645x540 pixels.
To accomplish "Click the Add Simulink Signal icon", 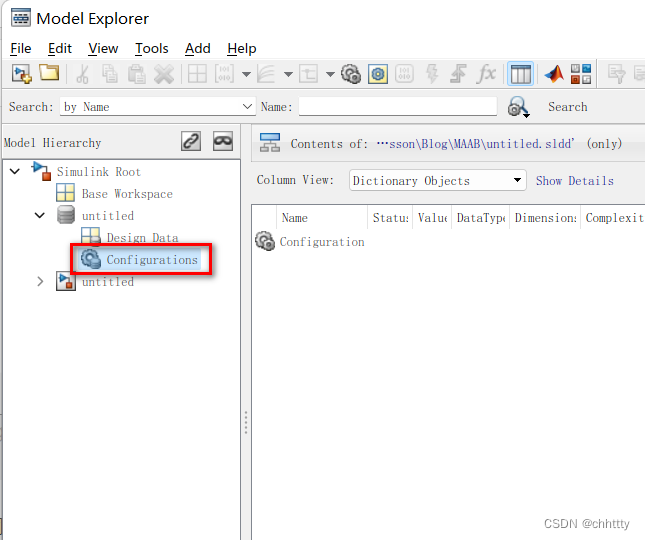I will [x=266, y=74].
